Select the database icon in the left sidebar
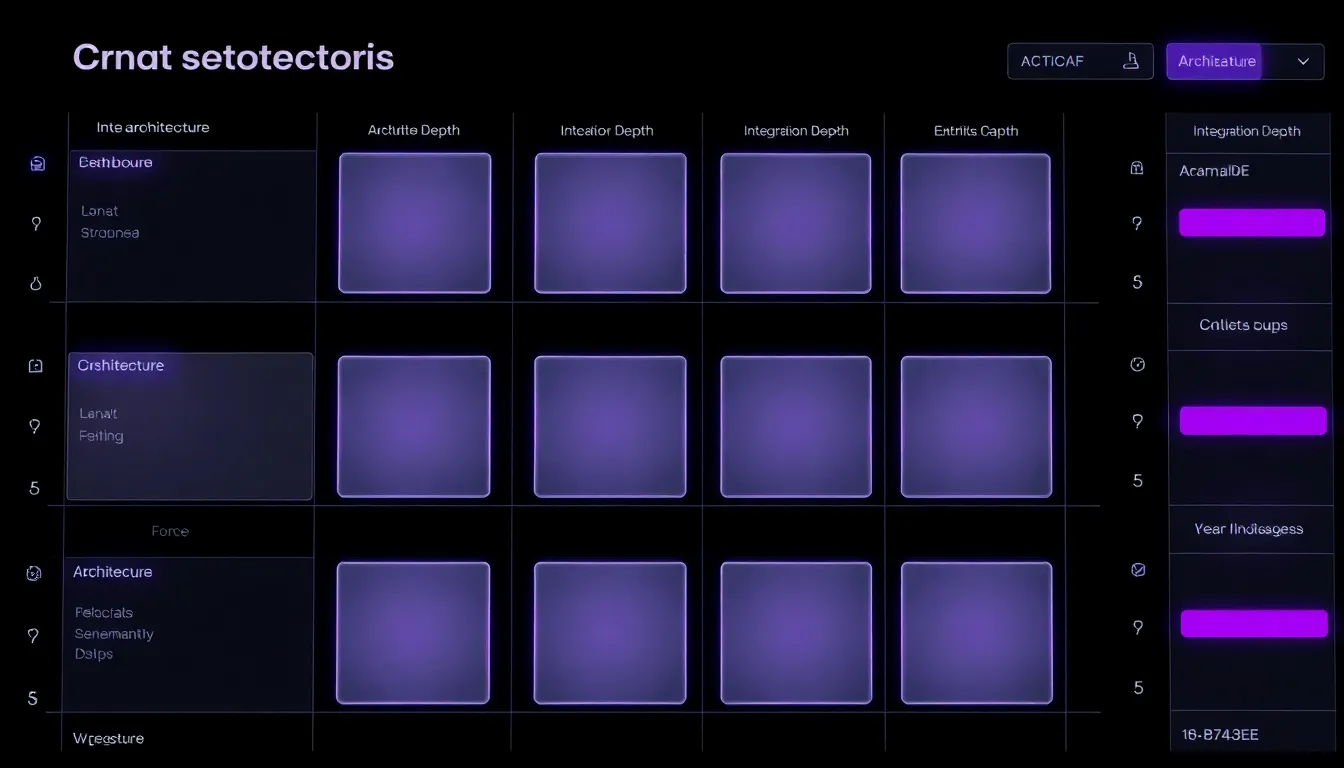The width and height of the screenshot is (1344, 768). point(35,163)
